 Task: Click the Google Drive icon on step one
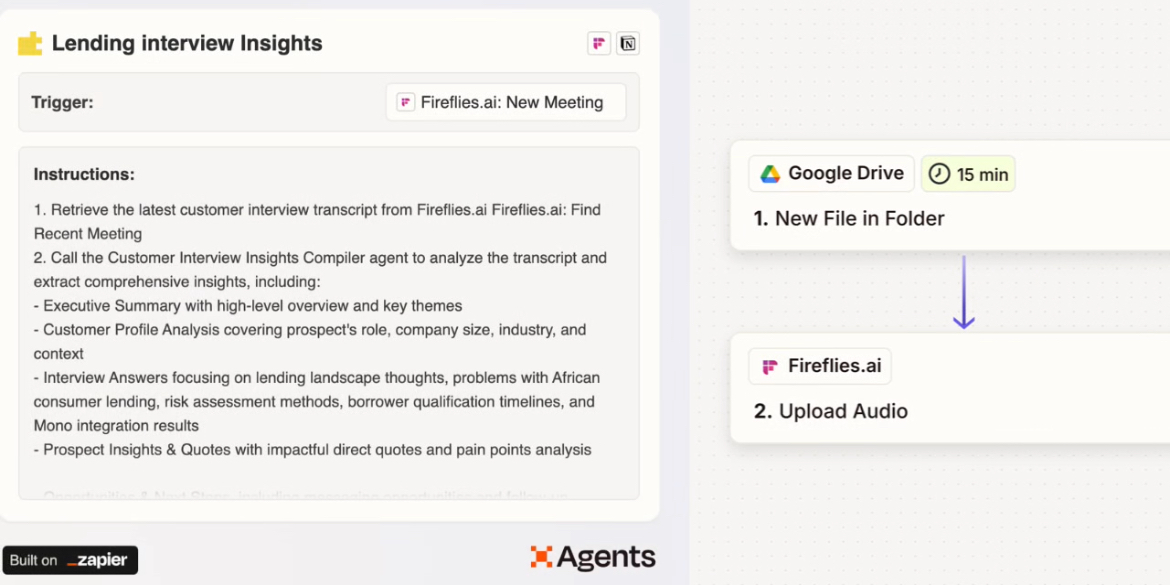pos(770,173)
